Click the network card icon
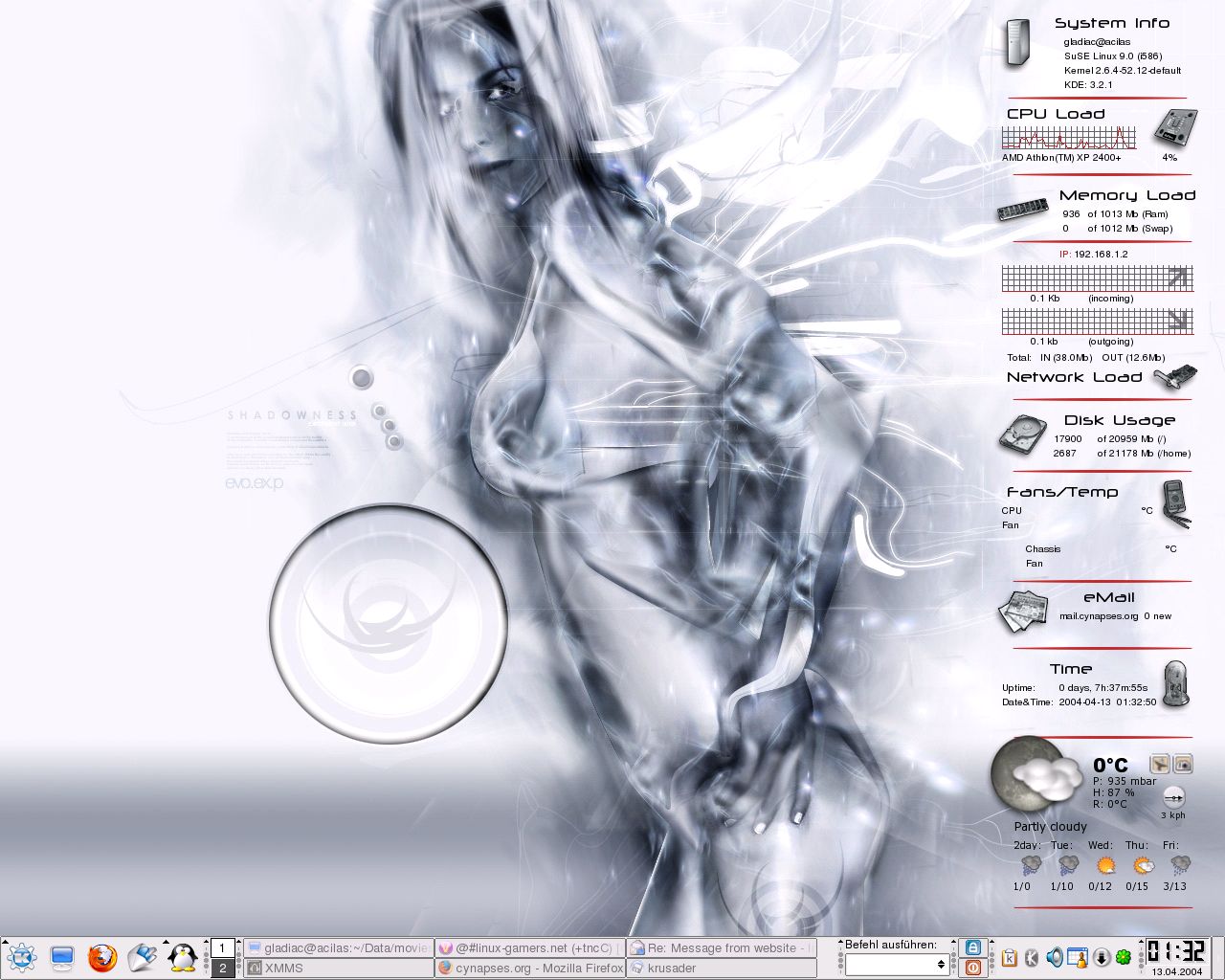Screen dimensions: 1225x980 point(1174,378)
